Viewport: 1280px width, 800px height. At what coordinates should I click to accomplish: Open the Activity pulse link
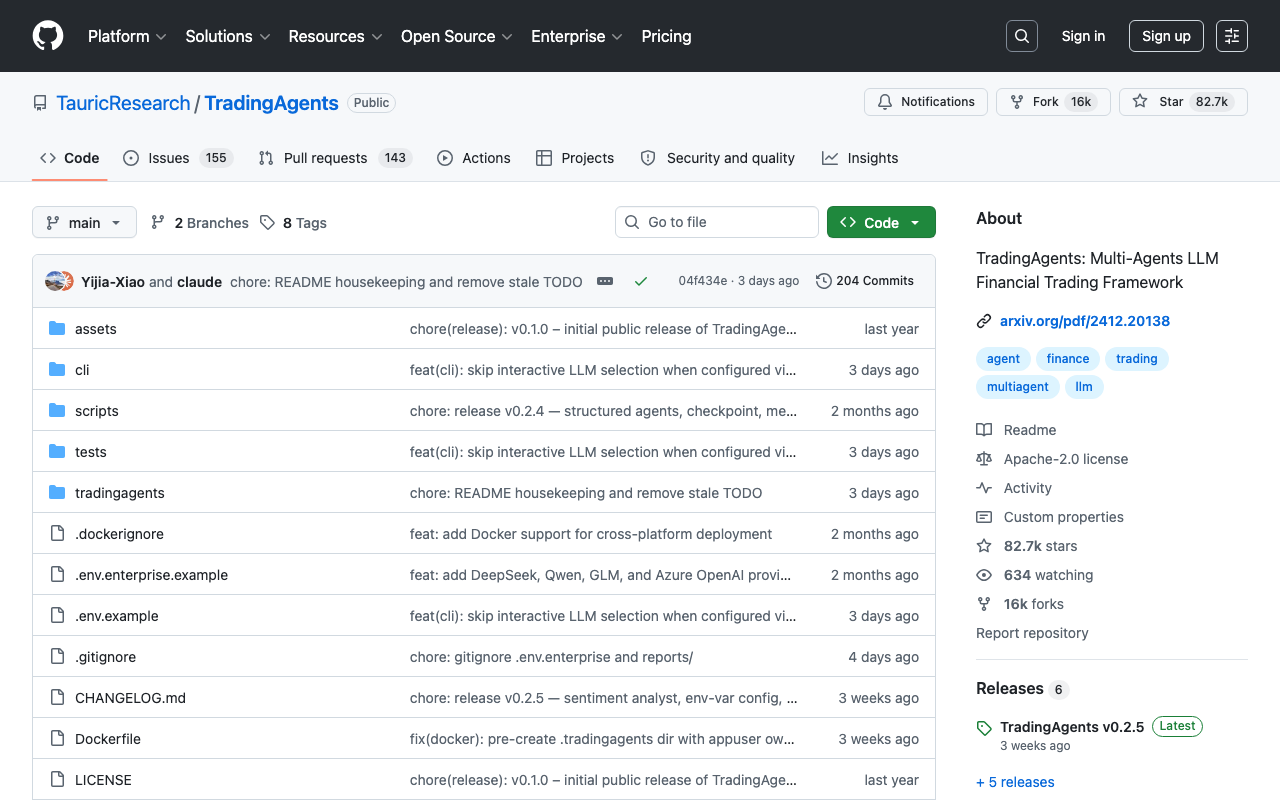pos(1014,488)
